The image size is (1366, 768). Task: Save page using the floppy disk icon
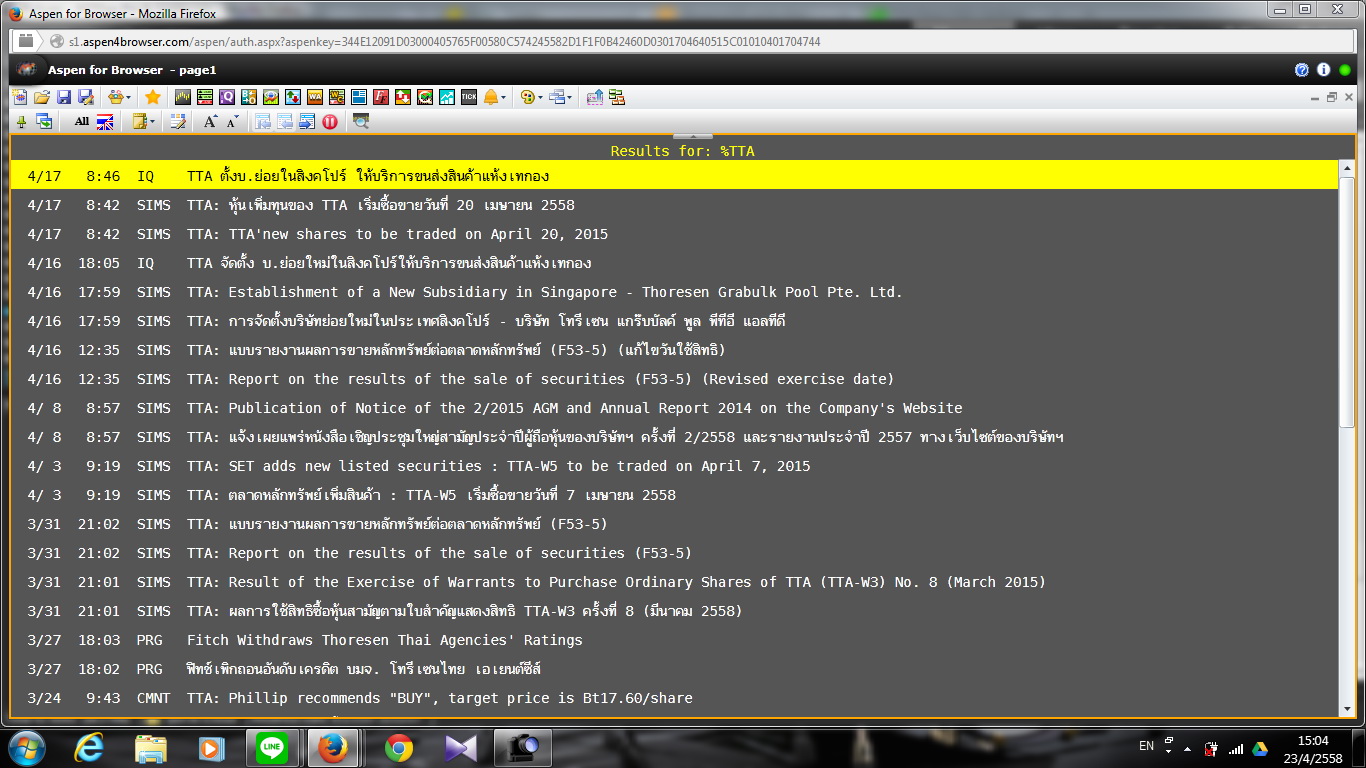coord(64,97)
